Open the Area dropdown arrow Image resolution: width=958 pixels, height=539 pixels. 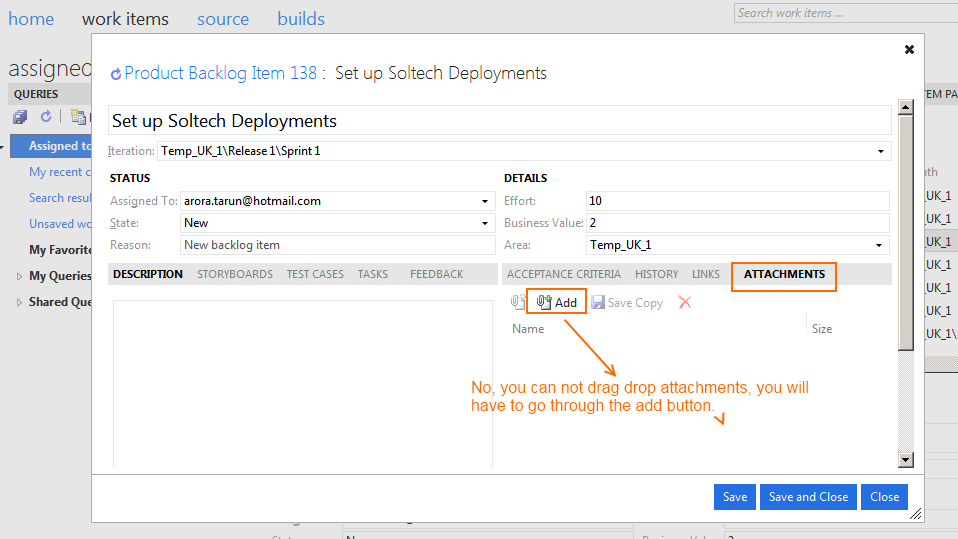(879, 245)
